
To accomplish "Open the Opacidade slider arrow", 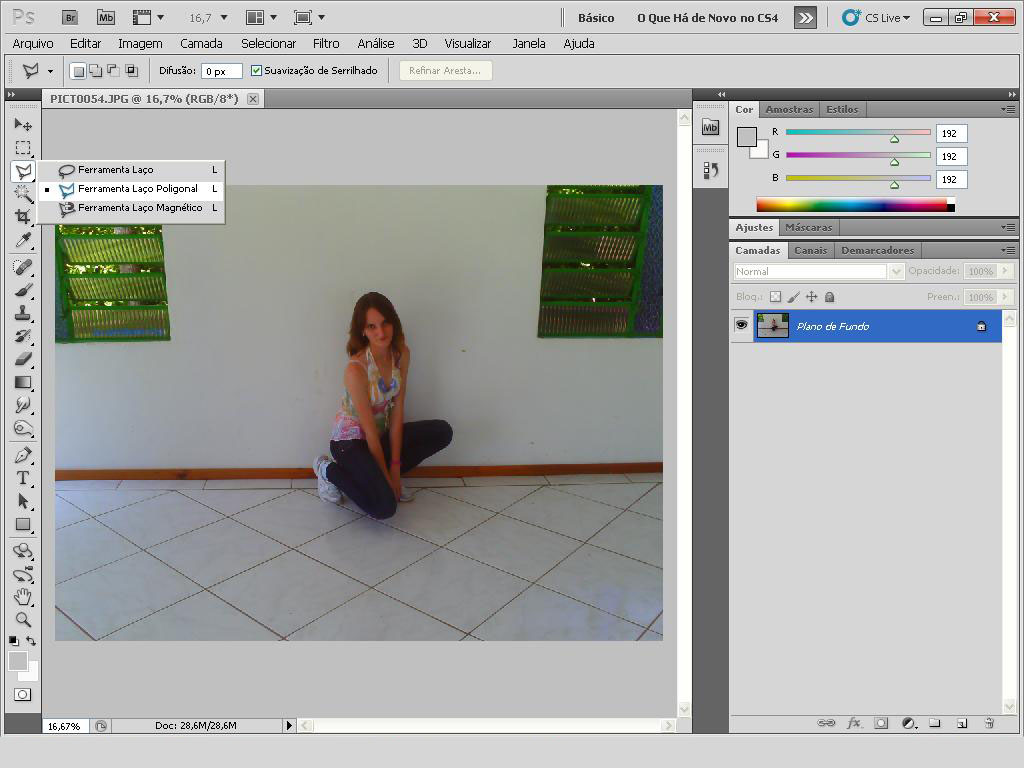I will [x=1006, y=270].
